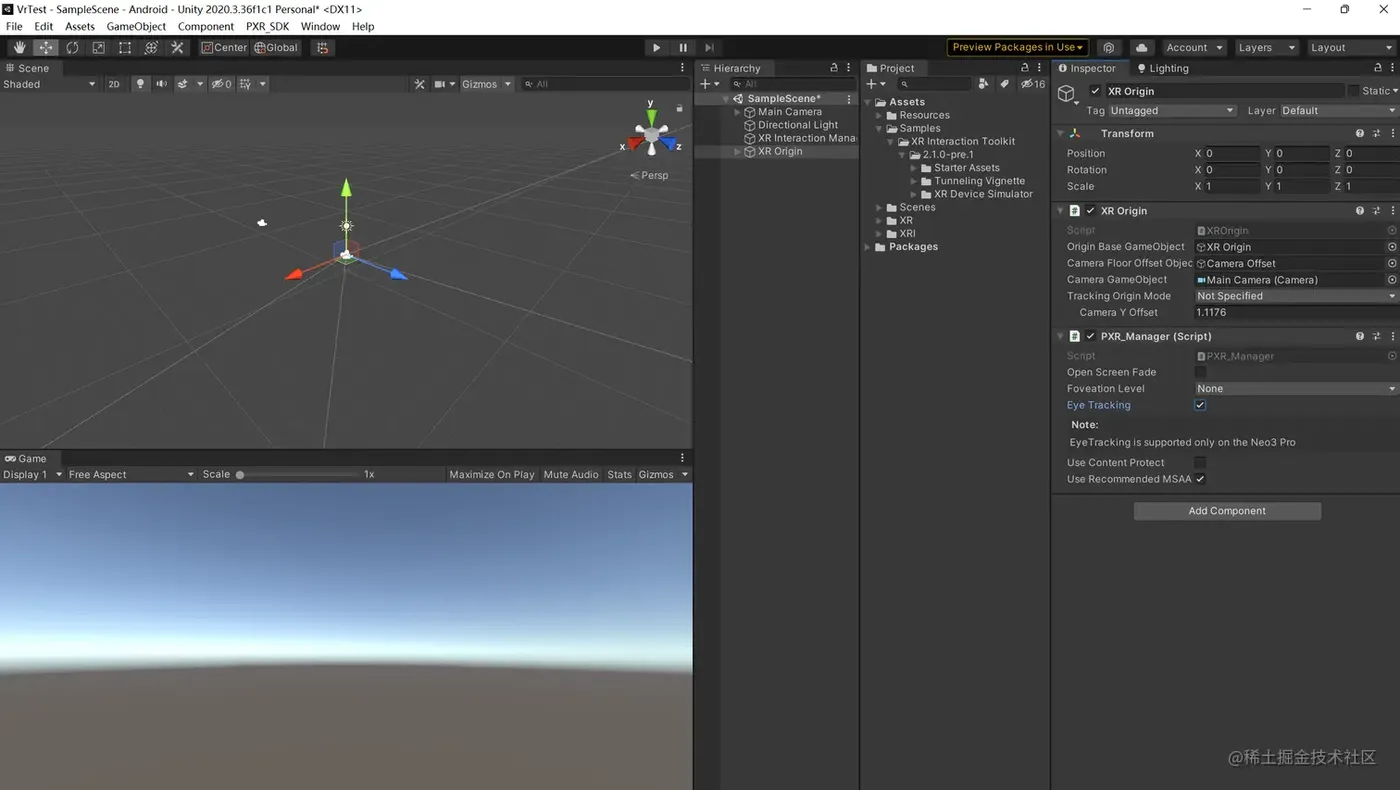Open the Display 1 dropdown
Screen dimensions: 1400x790
[x=32, y=474]
